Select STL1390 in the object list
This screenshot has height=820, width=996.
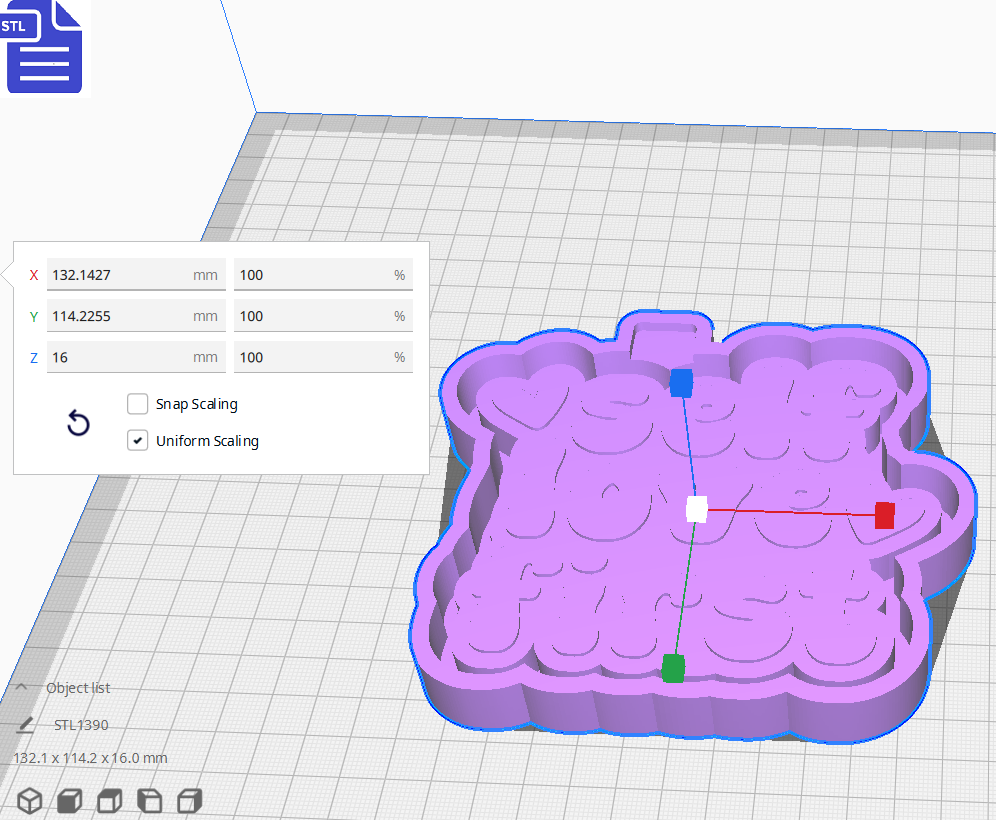82,724
